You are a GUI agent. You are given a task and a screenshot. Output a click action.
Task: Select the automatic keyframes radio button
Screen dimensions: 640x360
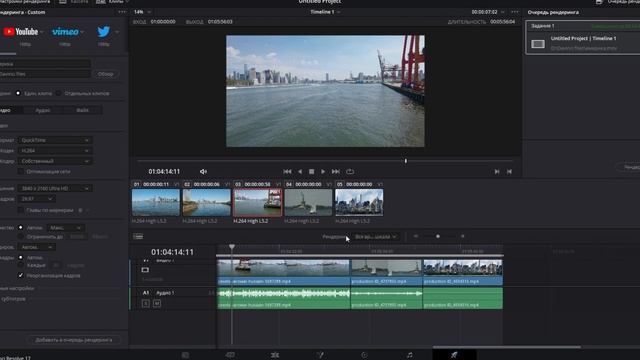tap(20, 258)
